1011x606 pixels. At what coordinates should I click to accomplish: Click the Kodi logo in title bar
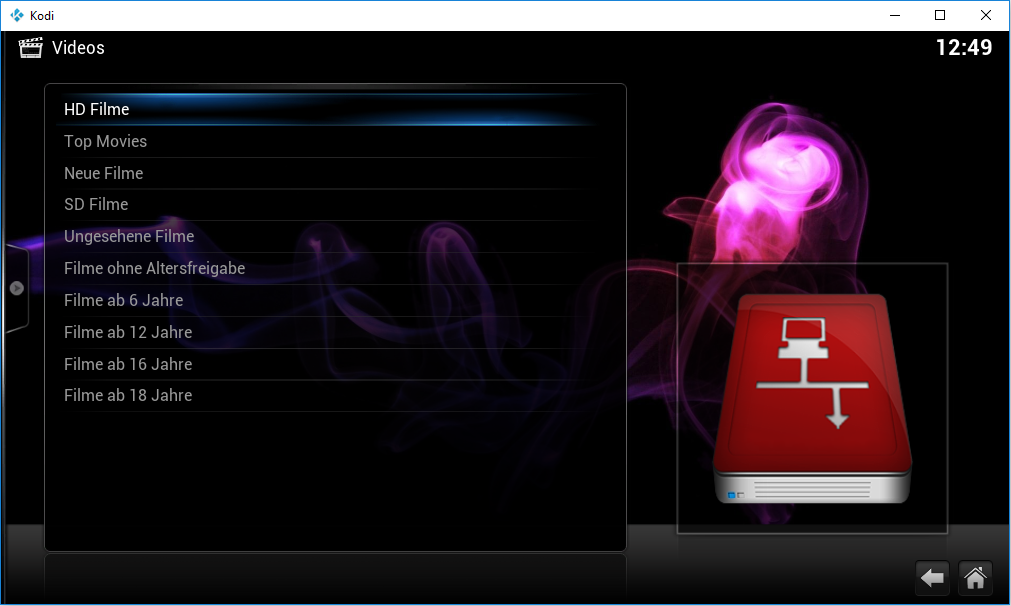(17, 15)
